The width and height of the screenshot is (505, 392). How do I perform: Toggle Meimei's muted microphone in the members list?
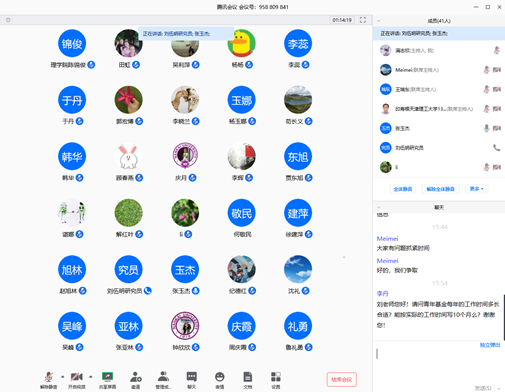[486, 70]
